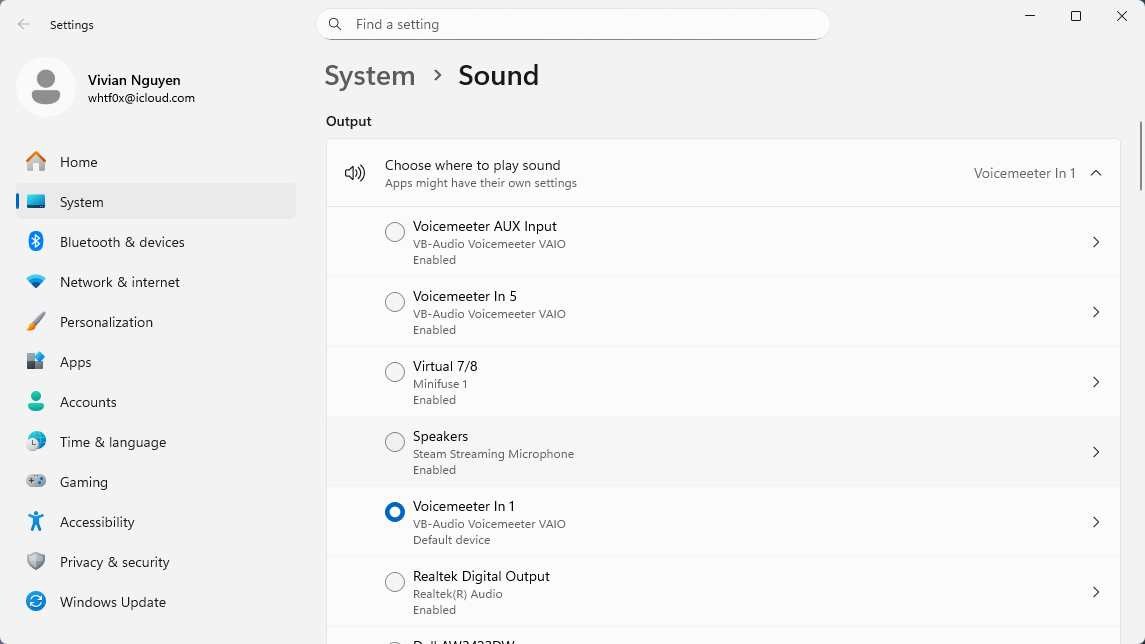The width and height of the screenshot is (1145, 644).
Task: Click the Personalization paintbrush icon
Action: pyautogui.click(x=36, y=322)
